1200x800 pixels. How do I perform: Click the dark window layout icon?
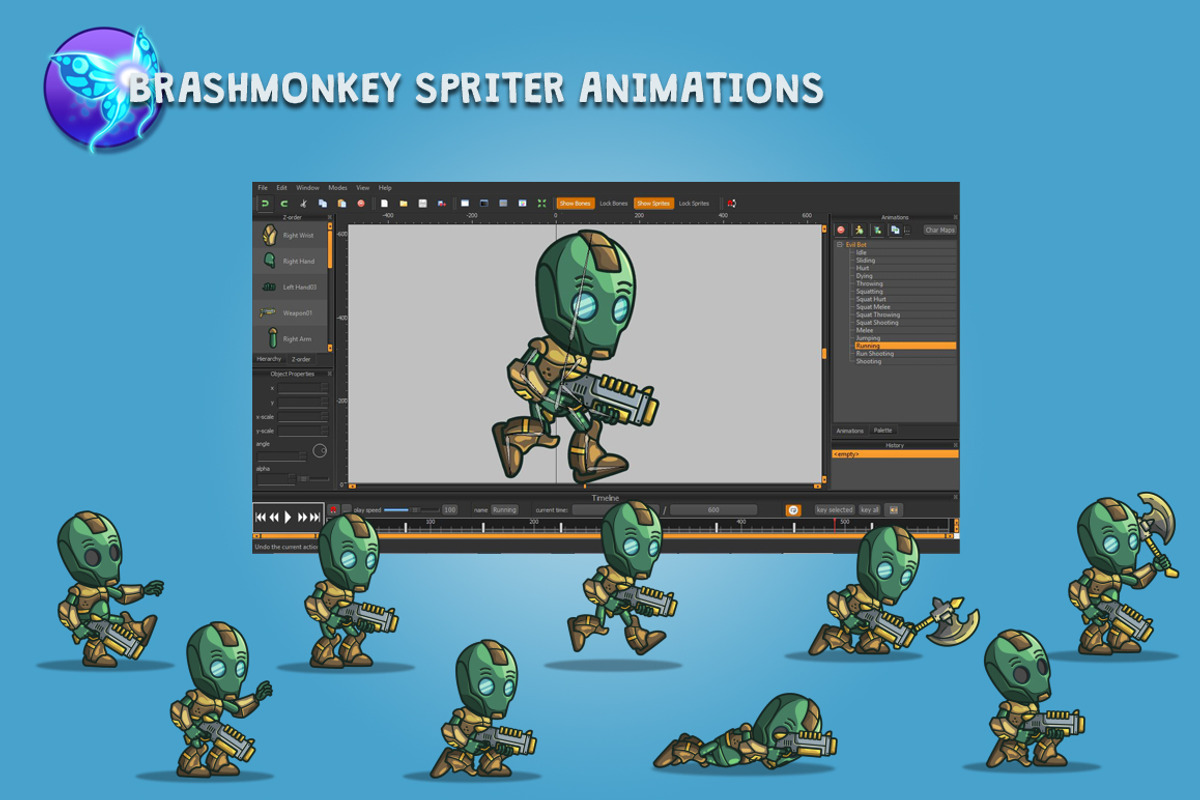coord(484,203)
